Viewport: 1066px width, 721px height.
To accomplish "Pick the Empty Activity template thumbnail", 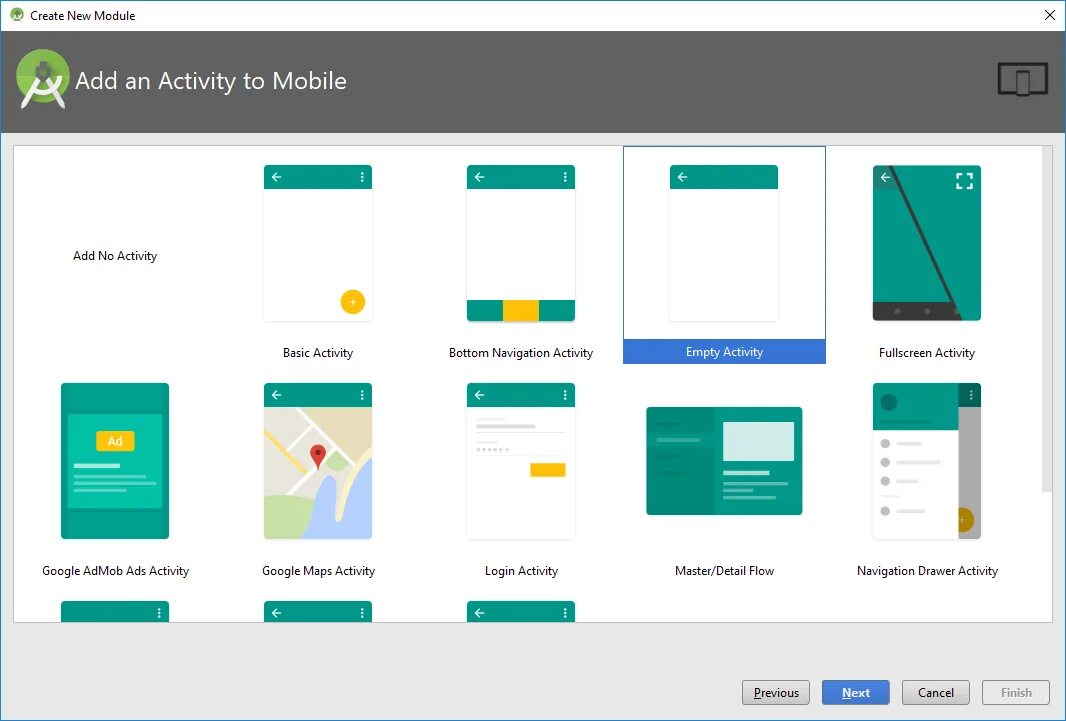I will click(723, 243).
